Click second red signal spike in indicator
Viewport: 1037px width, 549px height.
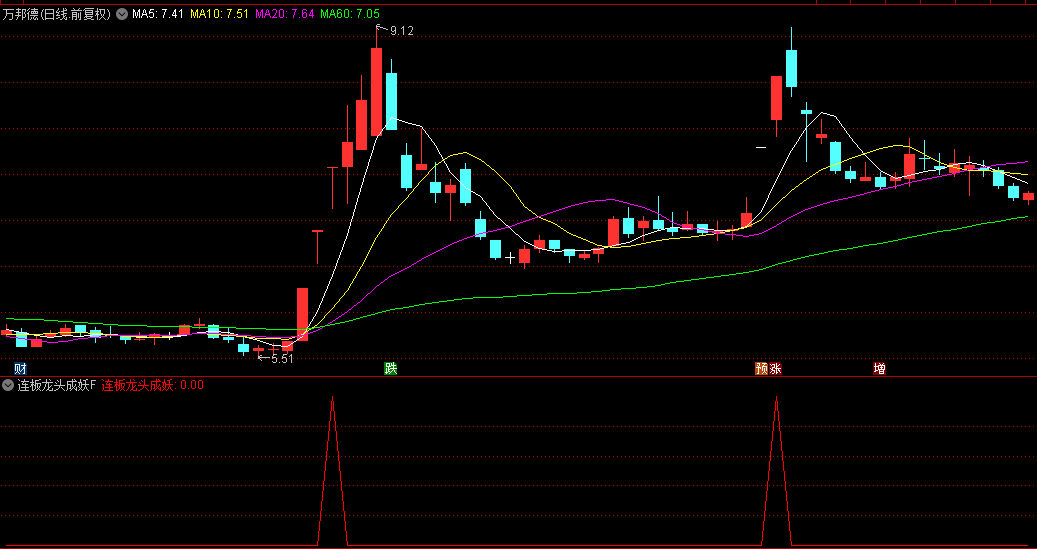tap(776, 470)
